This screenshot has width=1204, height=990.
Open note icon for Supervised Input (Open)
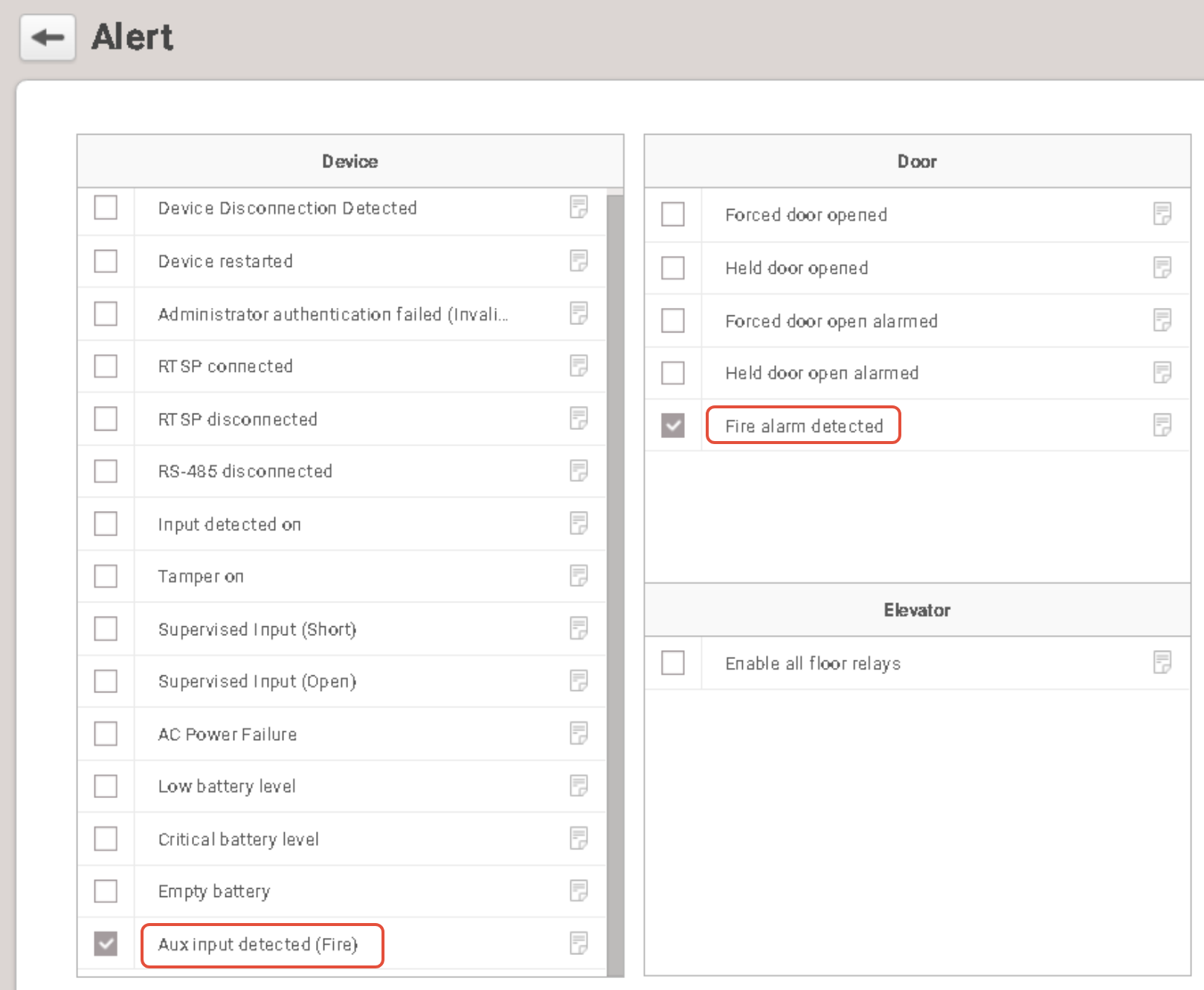tap(579, 681)
